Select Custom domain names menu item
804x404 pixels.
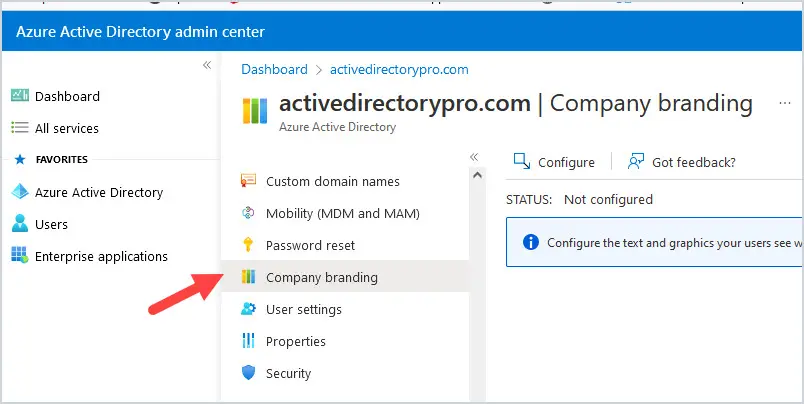[x=345, y=181]
